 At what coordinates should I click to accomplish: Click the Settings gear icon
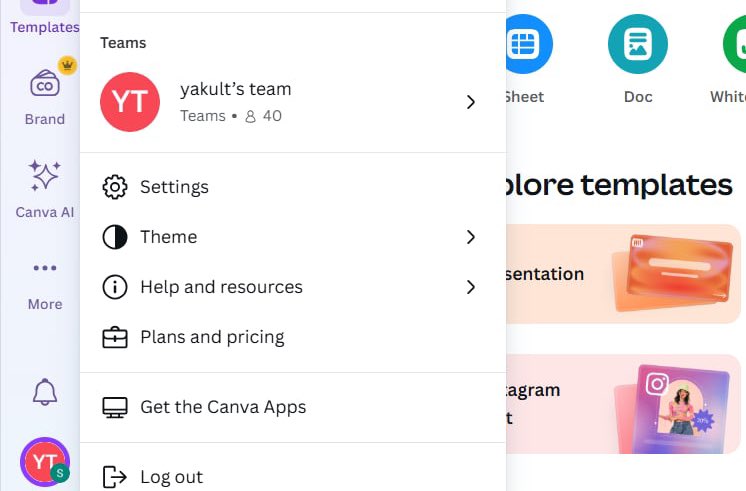pyautogui.click(x=115, y=187)
